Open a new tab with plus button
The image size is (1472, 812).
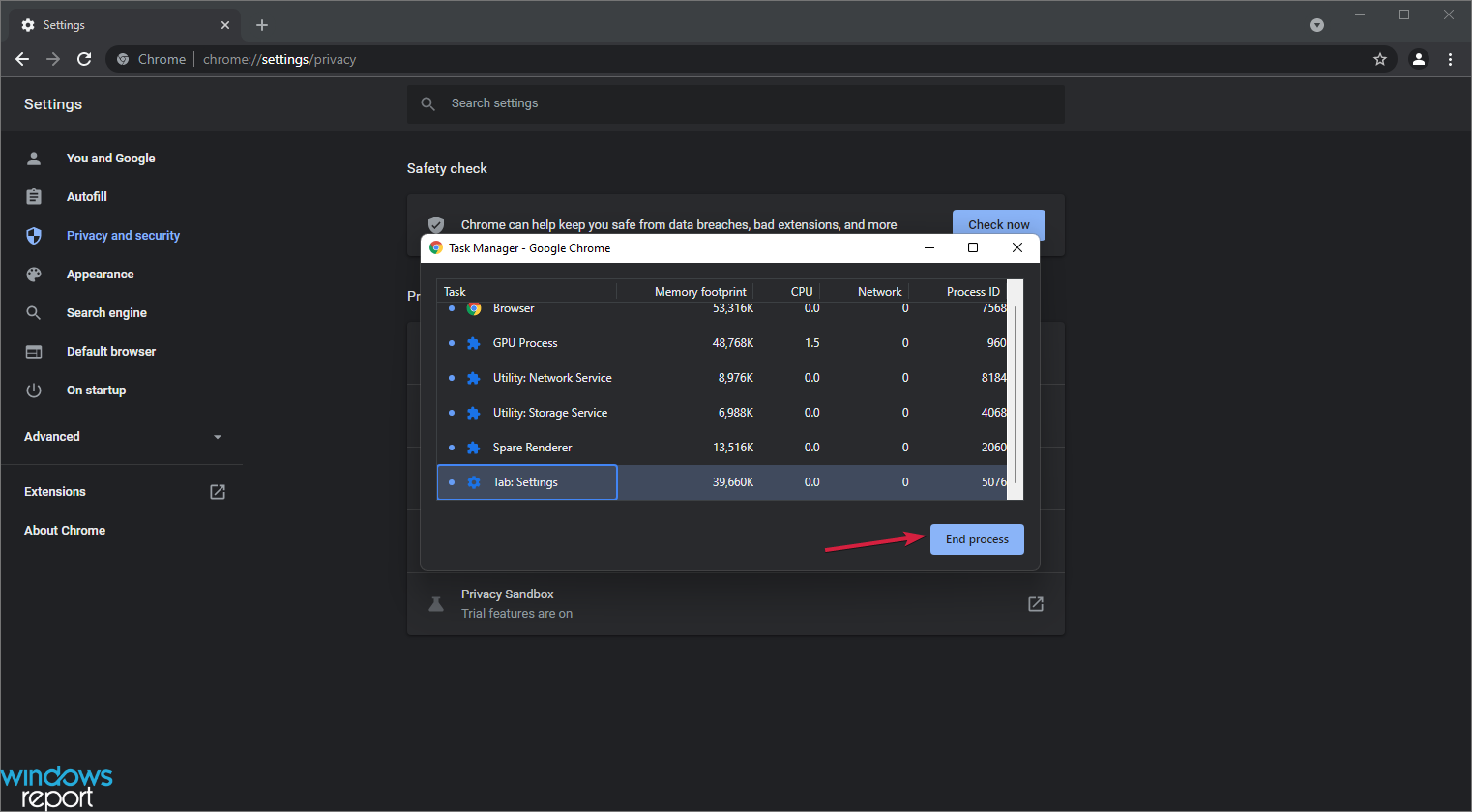click(x=262, y=25)
